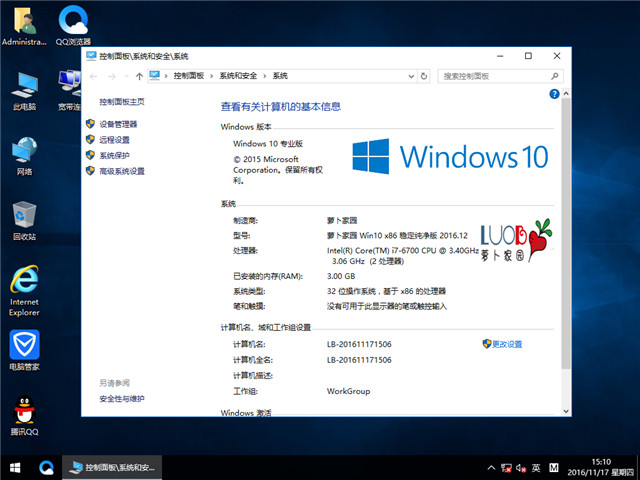Open recent locations dropdown arrow
This screenshot has height=480, width=640.
[127, 76]
